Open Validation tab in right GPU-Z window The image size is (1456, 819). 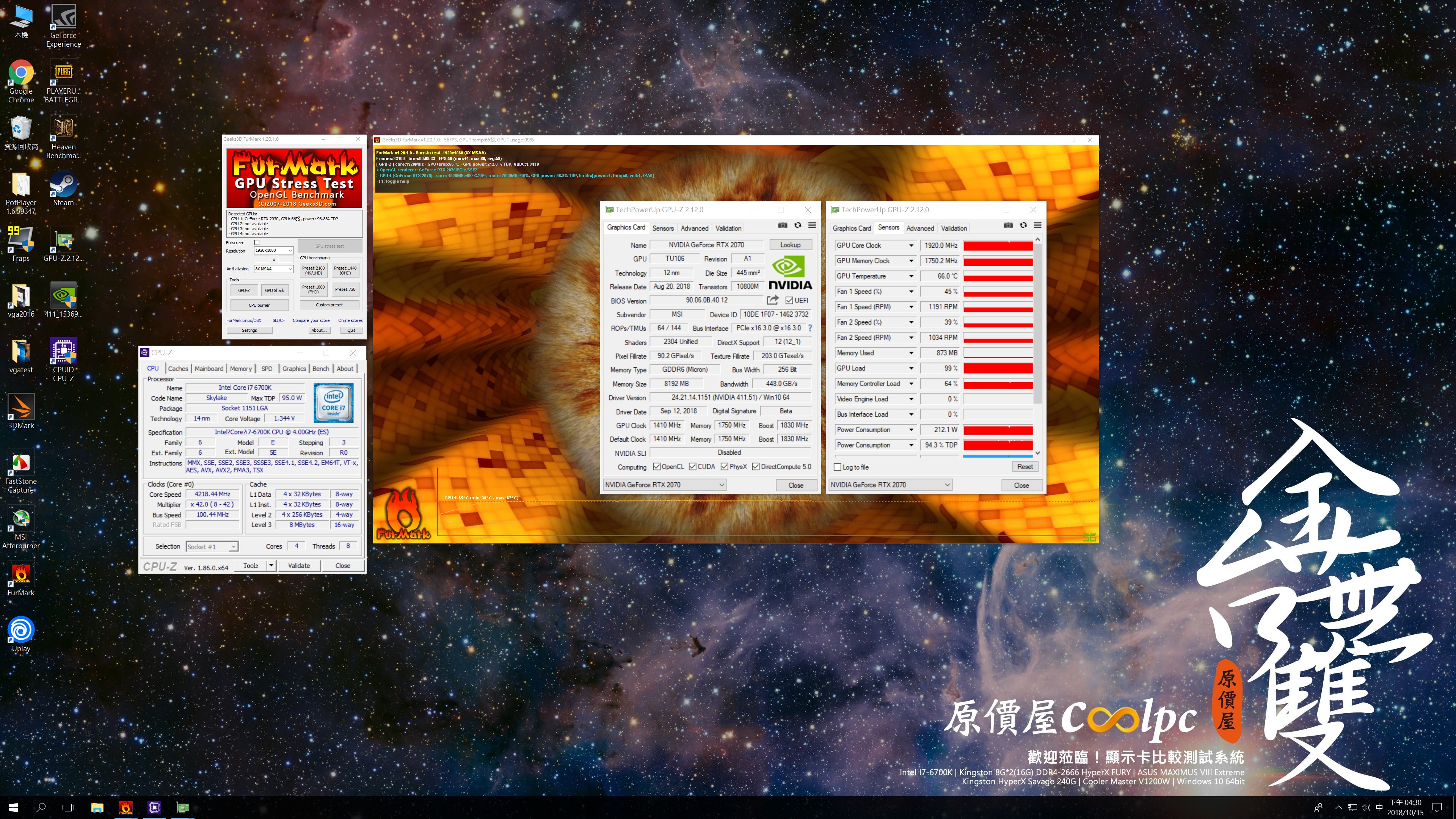click(x=954, y=228)
